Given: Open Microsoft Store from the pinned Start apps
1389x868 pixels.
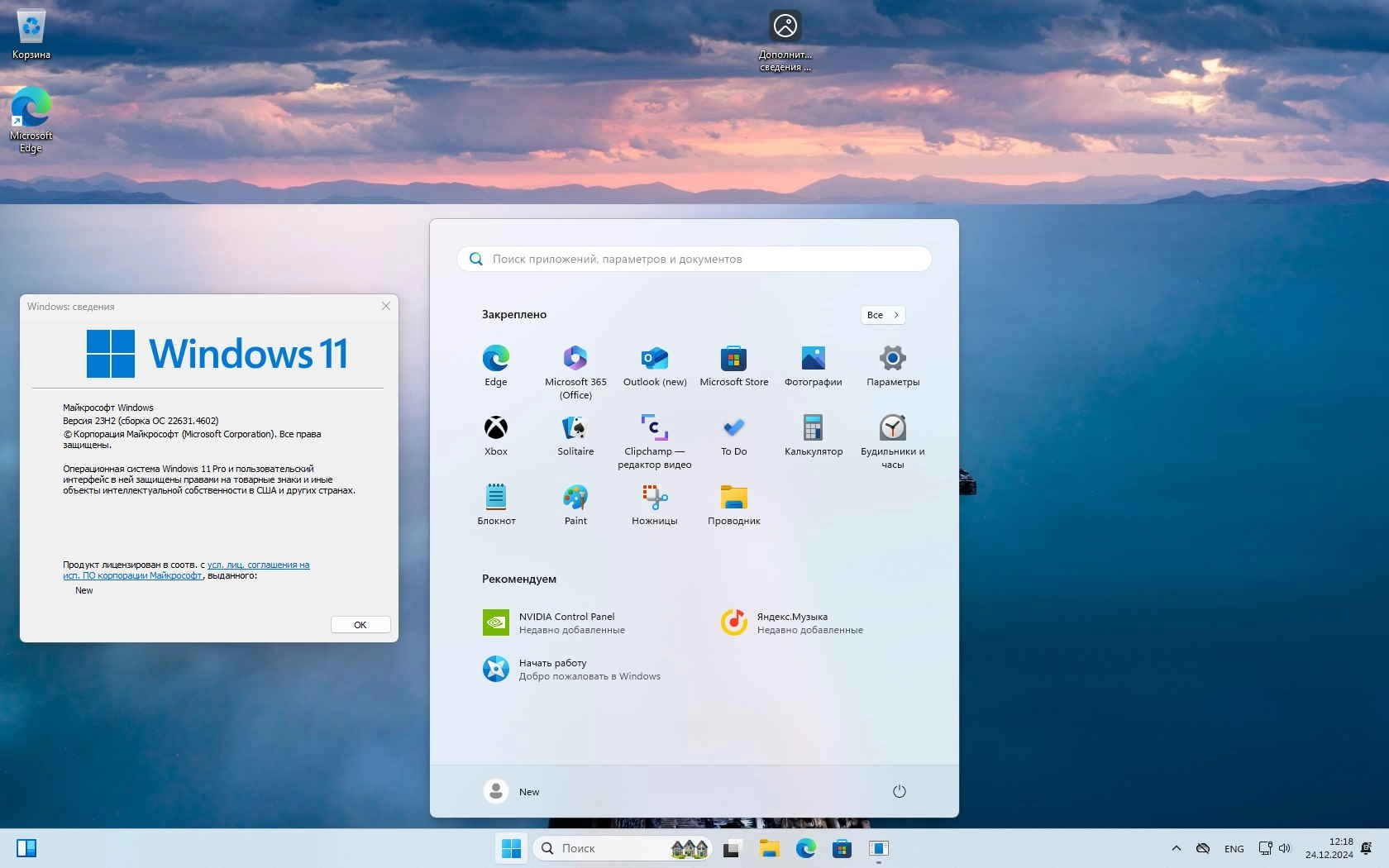Looking at the screenshot, I should pos(734,365).
